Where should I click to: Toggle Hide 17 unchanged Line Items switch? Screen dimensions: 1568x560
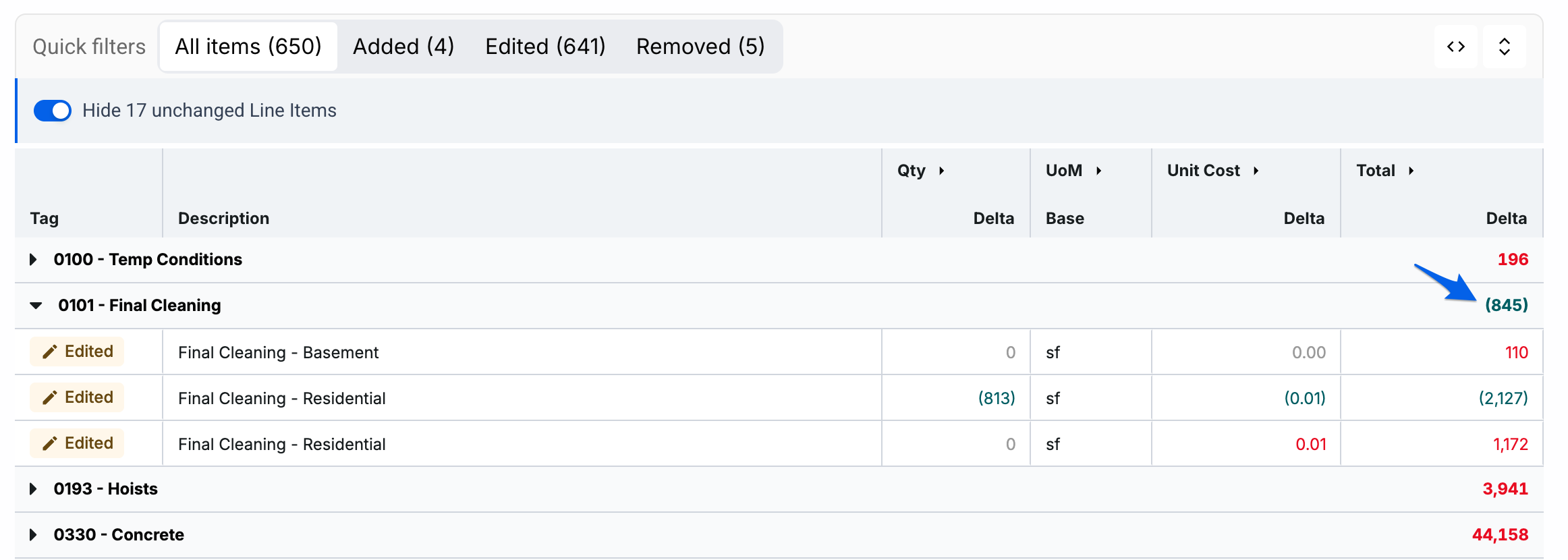(53, 111)
